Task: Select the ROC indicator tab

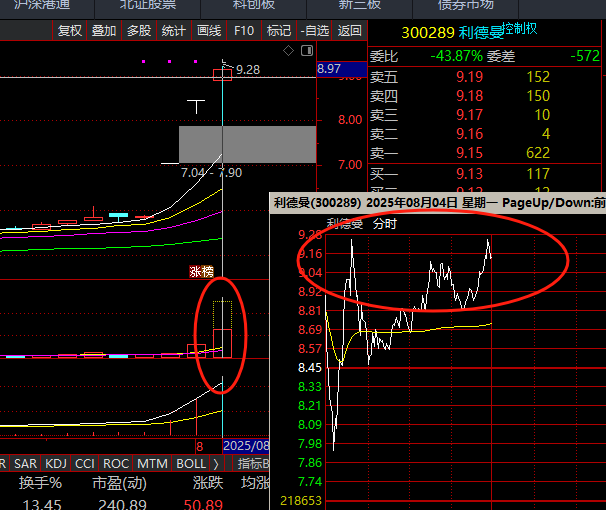Action: pyautogui.click(x=116, y=463)
